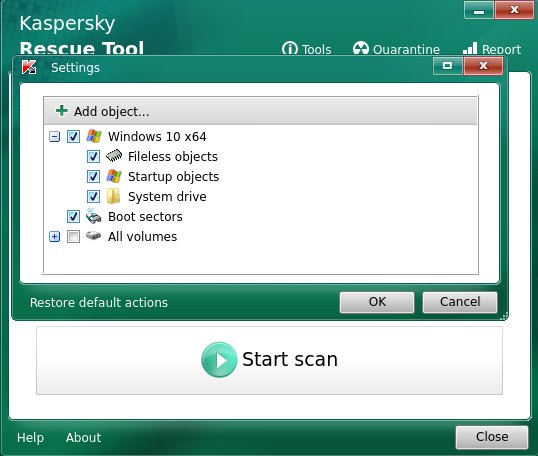Open the About link
Viewport: 538px width, 456px height.
coord(83,437)
